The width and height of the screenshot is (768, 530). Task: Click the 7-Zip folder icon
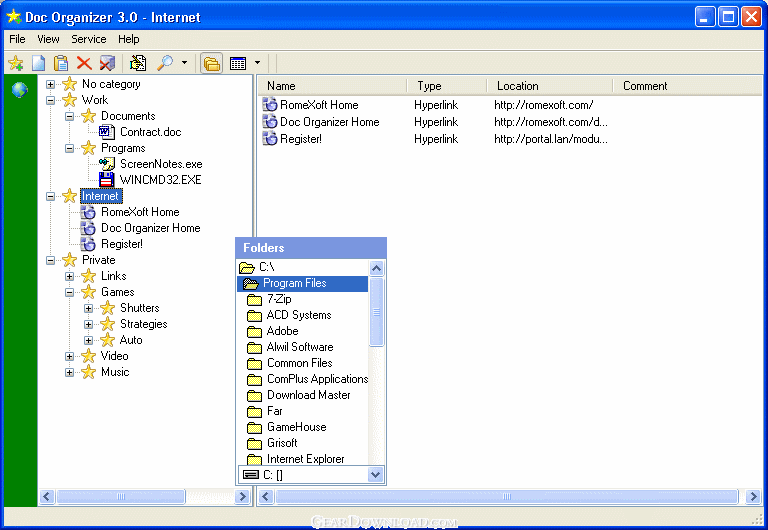coord(254,299)
